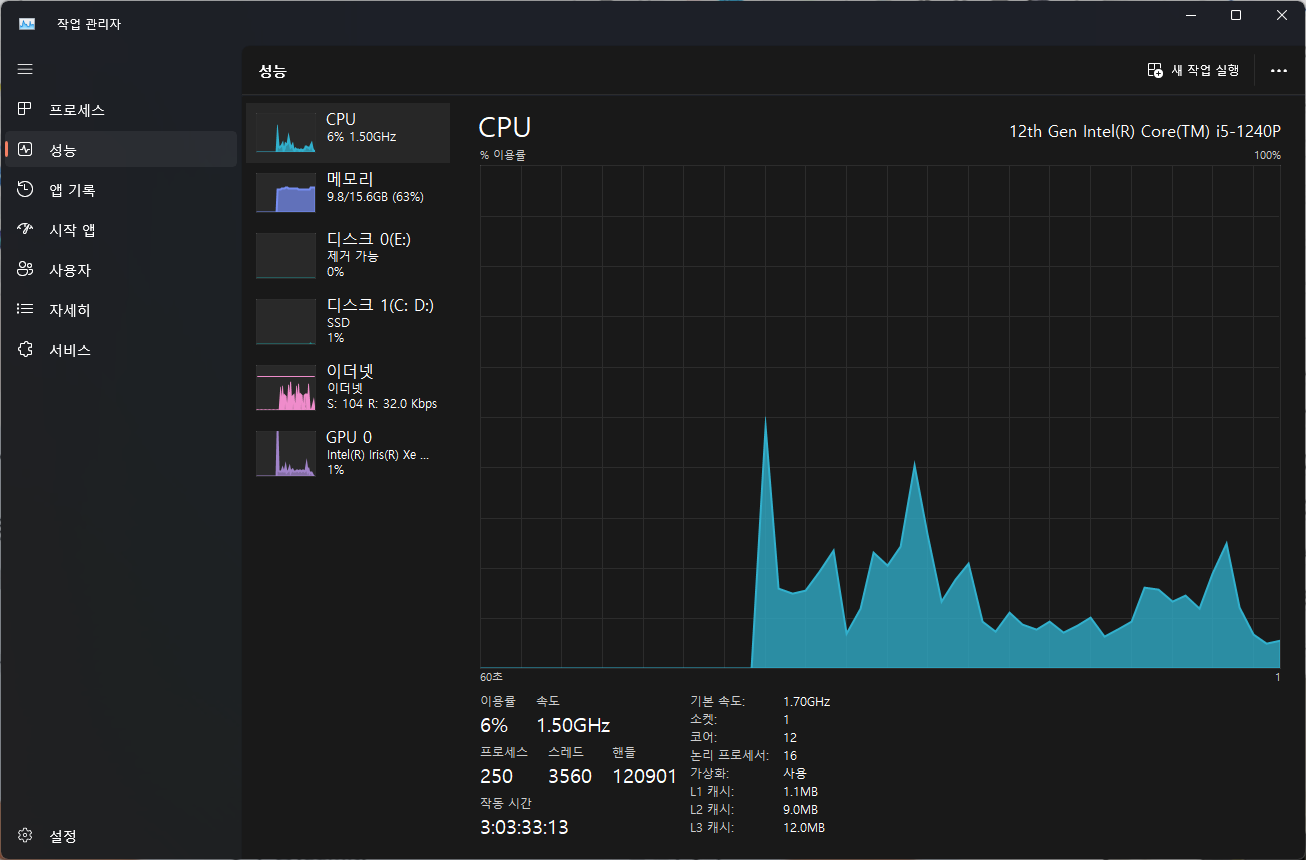Select the 디스크 0(E:) mini graph
This screenshot has width=1306, height=860.
click(285, 255)
